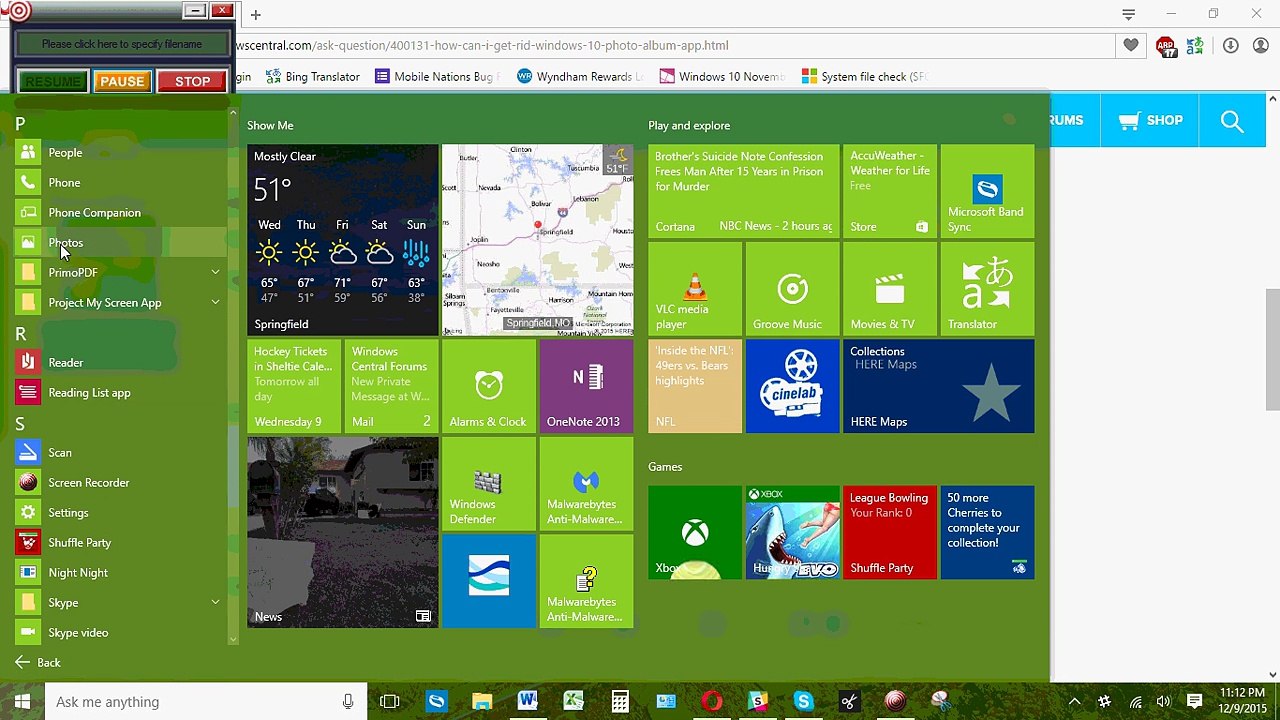This screenshot has height=720, width=1280.
Task: Open the Windows Defender tile
Action: click(x=488, y=484)
